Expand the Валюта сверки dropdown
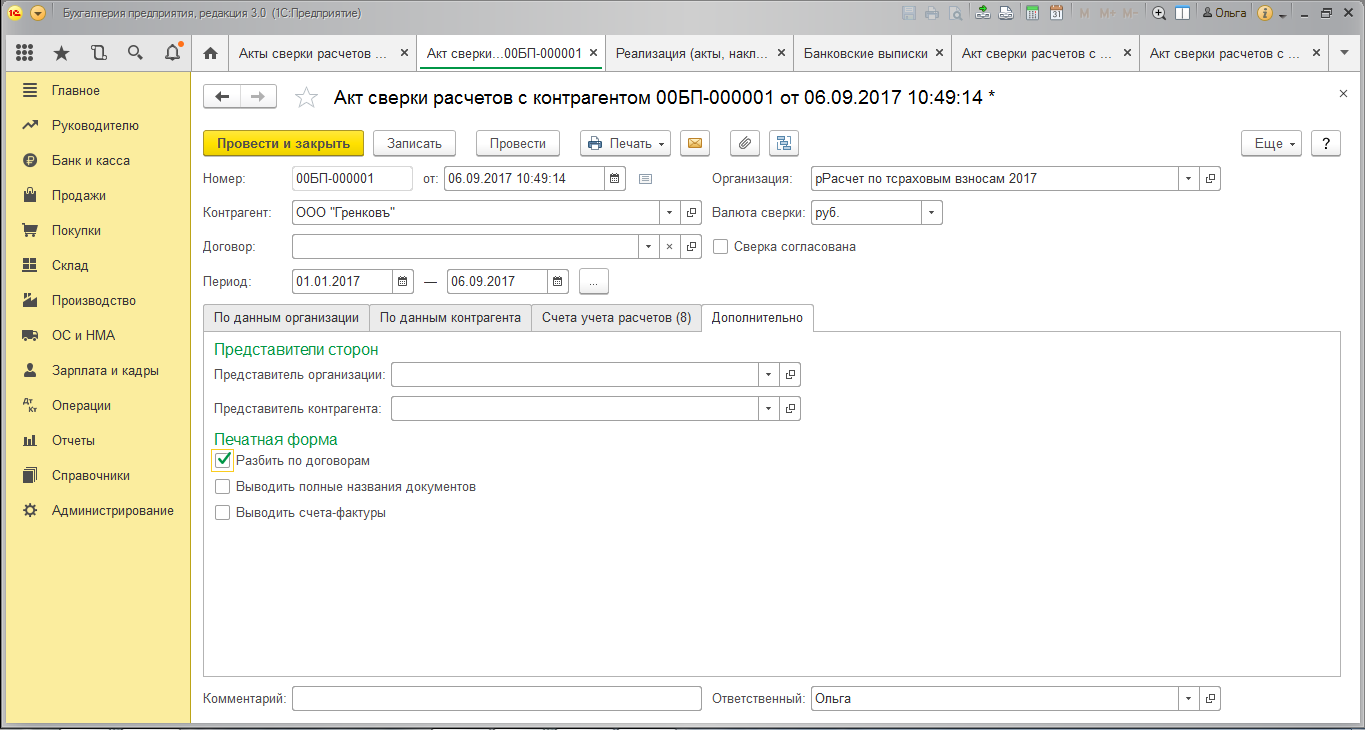 click(932, 213)
